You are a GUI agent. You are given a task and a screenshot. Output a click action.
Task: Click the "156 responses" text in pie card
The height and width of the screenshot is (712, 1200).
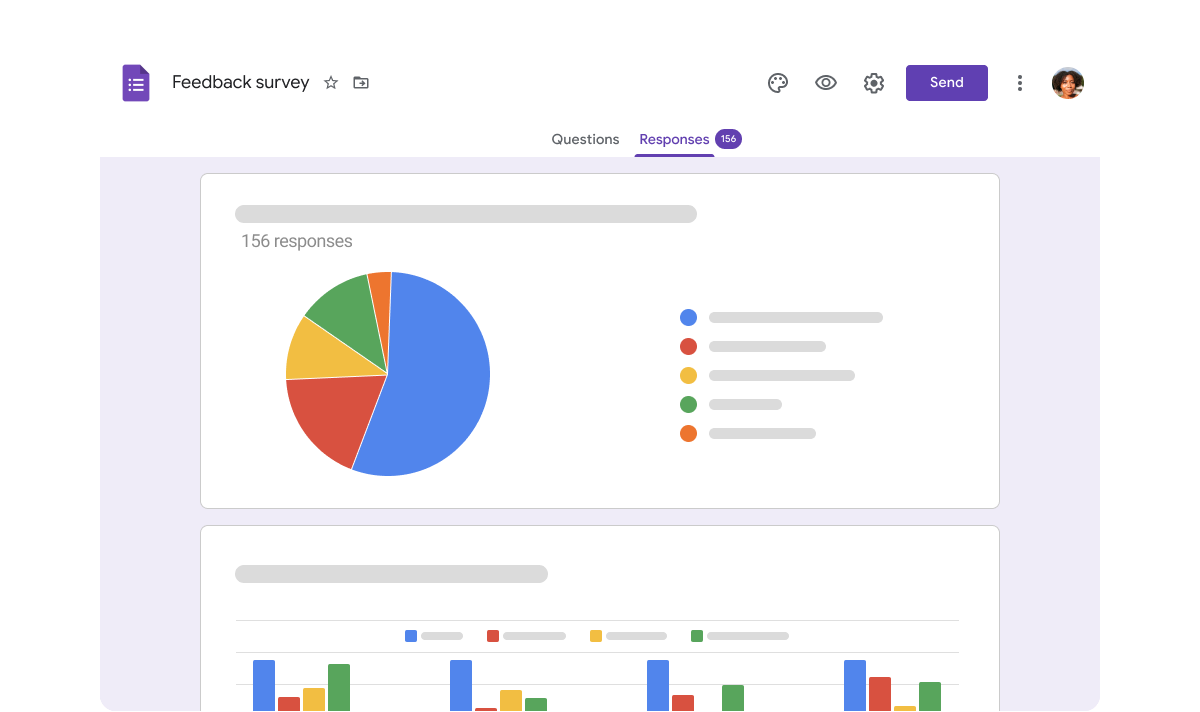pyautogui.click(x=297, y=241)
